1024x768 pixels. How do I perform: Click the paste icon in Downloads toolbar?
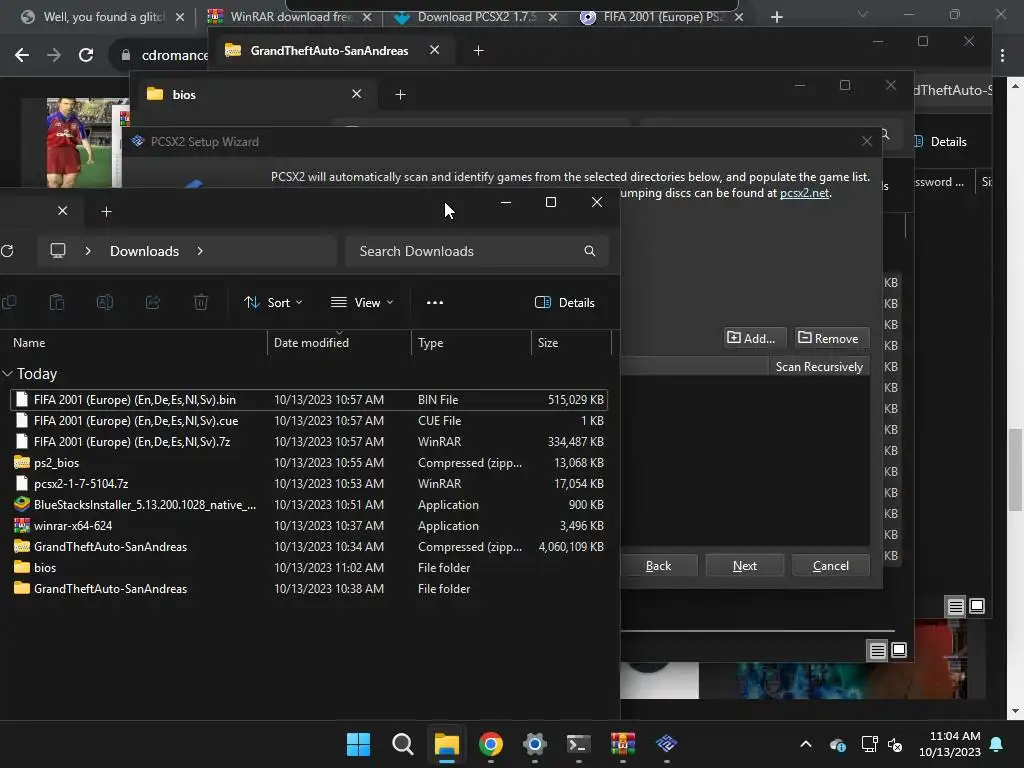57,302
